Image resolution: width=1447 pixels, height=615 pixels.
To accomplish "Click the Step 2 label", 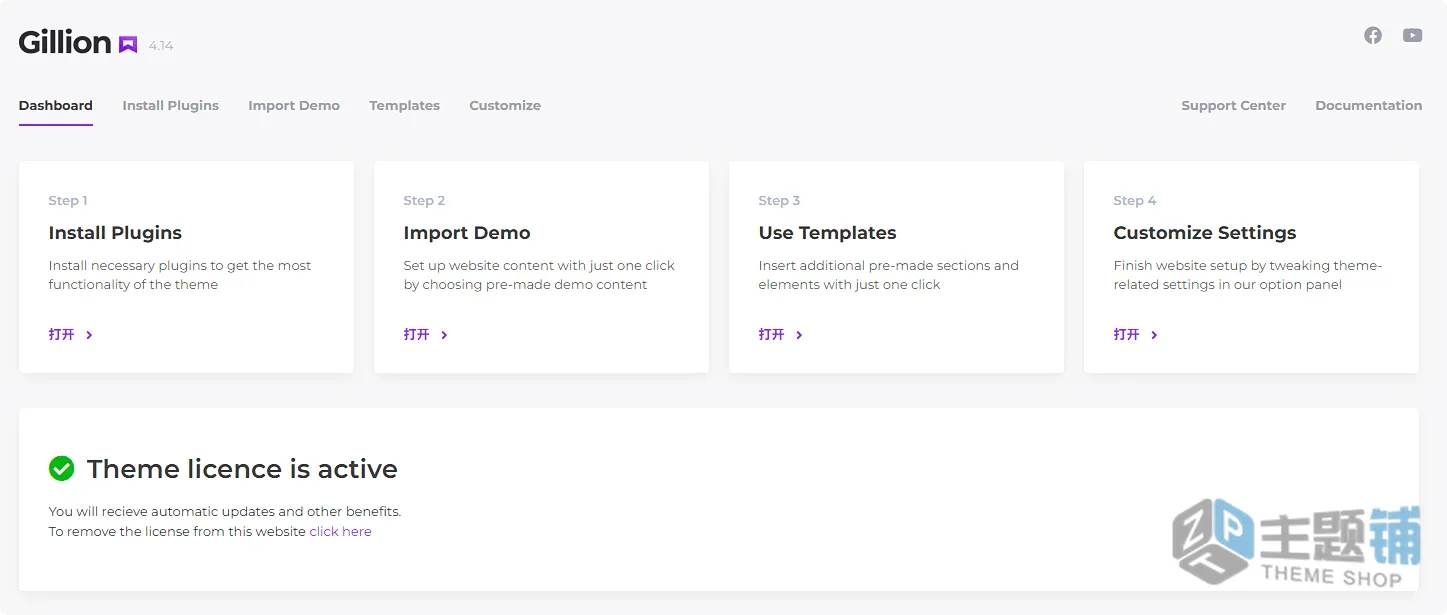I will click(x=424, y=201).
